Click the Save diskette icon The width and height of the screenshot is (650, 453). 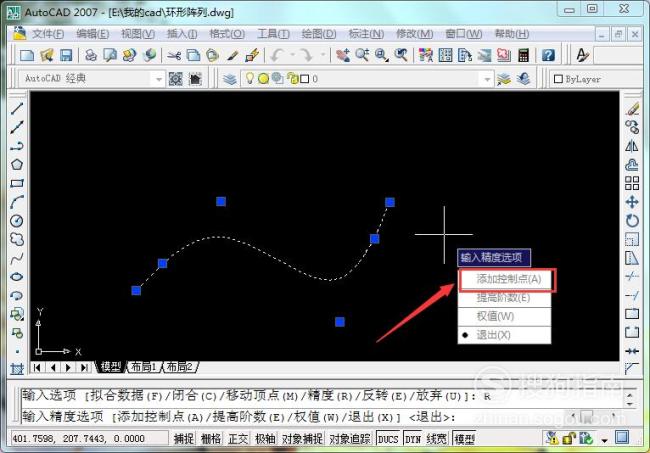(66, 55)
